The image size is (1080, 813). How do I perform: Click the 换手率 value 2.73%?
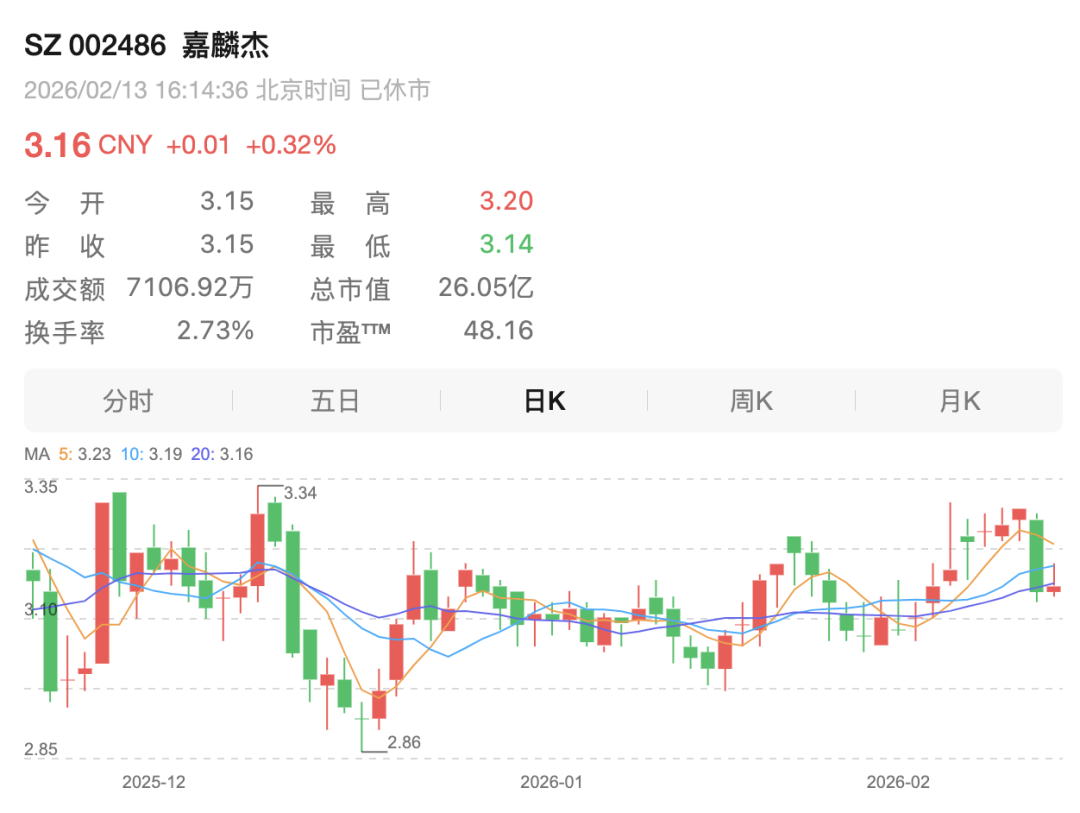pyautogui.click(x=216, y=331)
